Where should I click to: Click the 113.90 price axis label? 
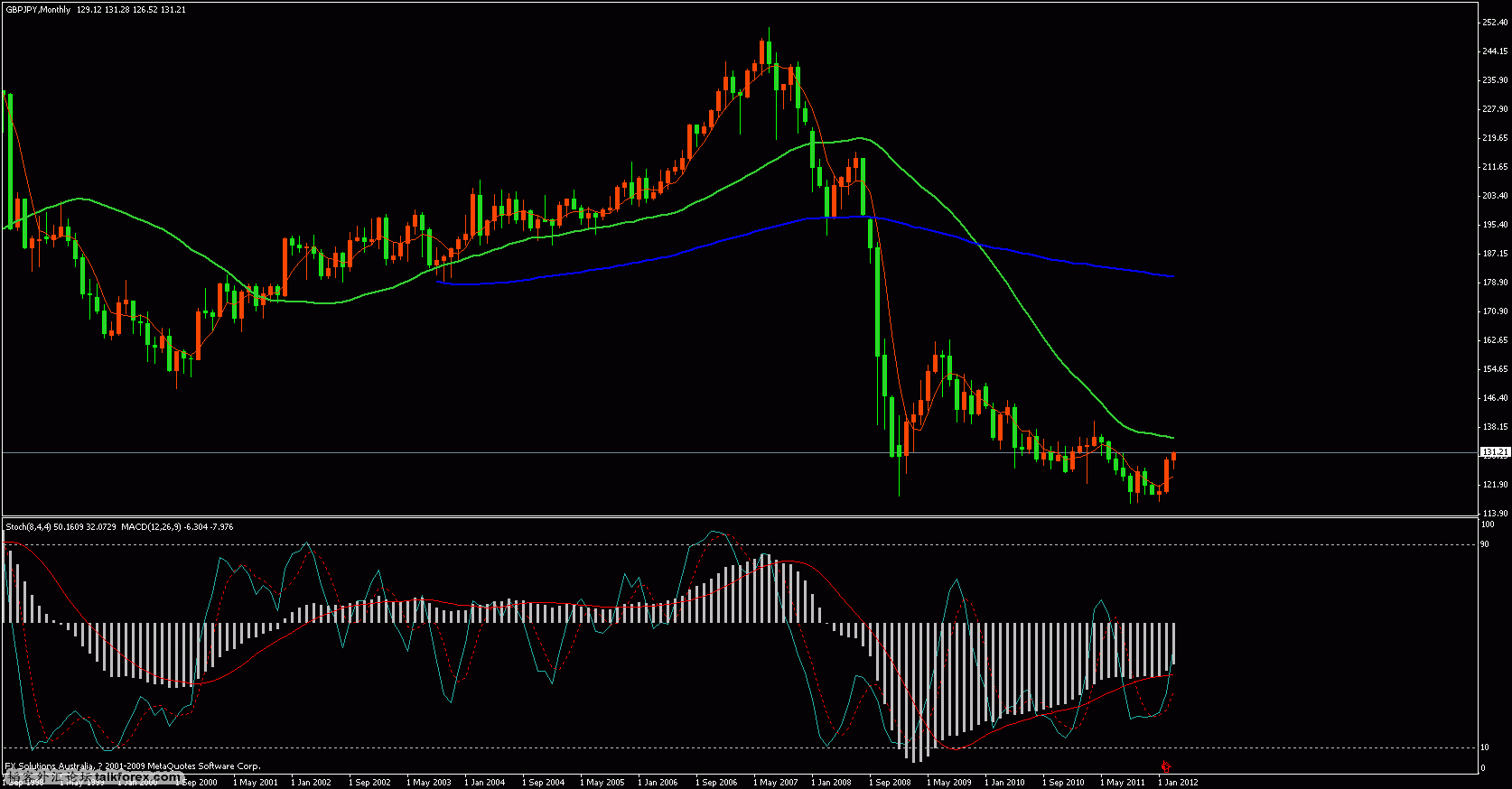1495,514
